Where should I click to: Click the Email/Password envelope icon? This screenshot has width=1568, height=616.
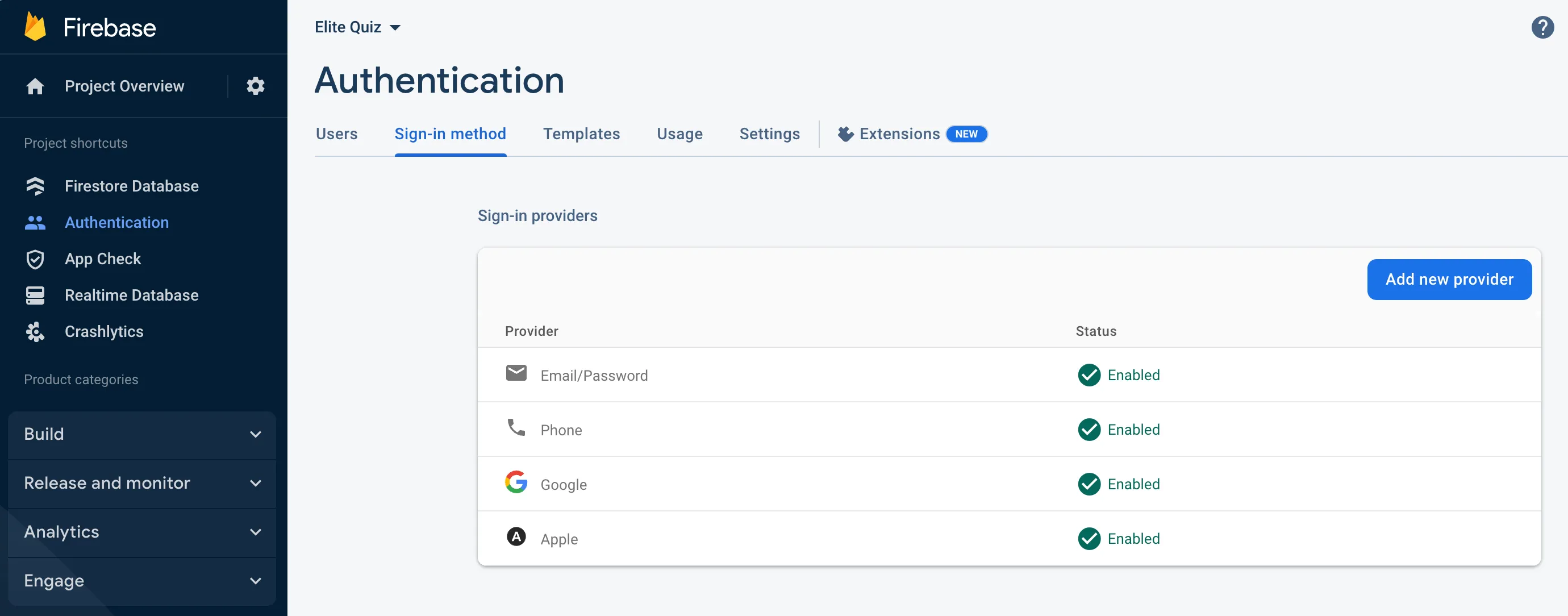[x=516, y=373]
